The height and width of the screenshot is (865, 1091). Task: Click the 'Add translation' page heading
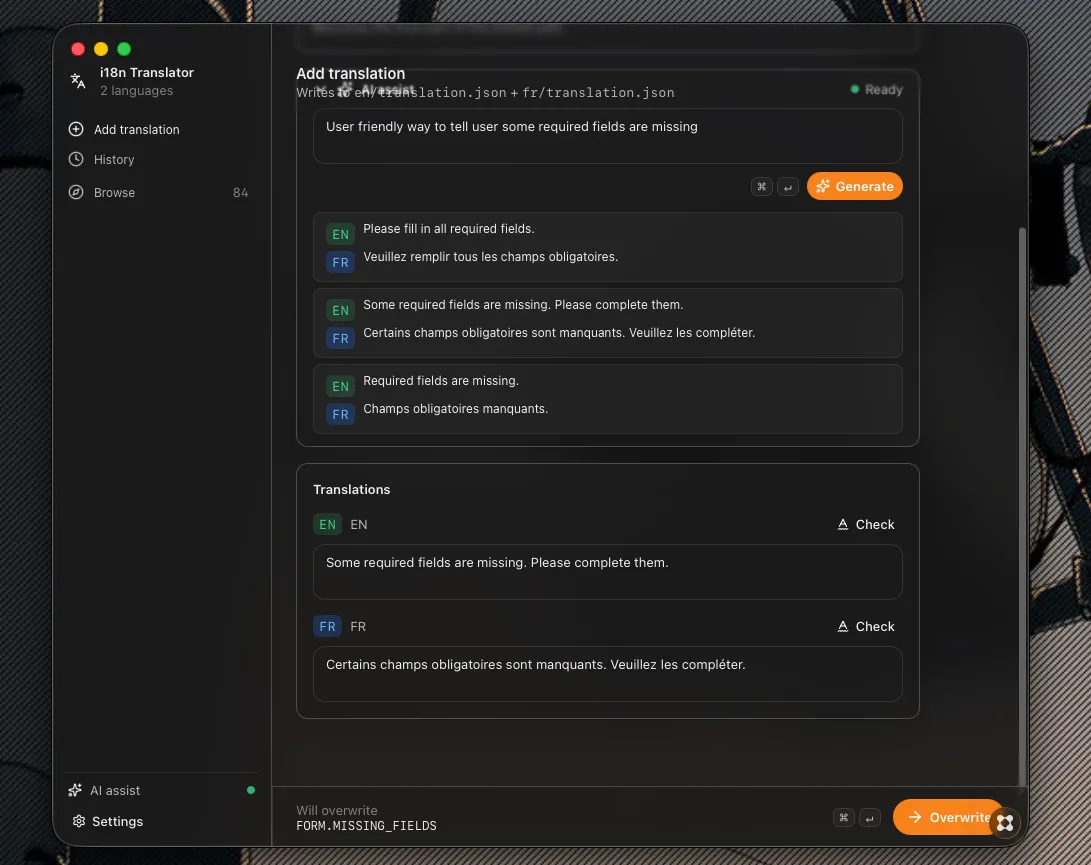click(x=351, y=74)
